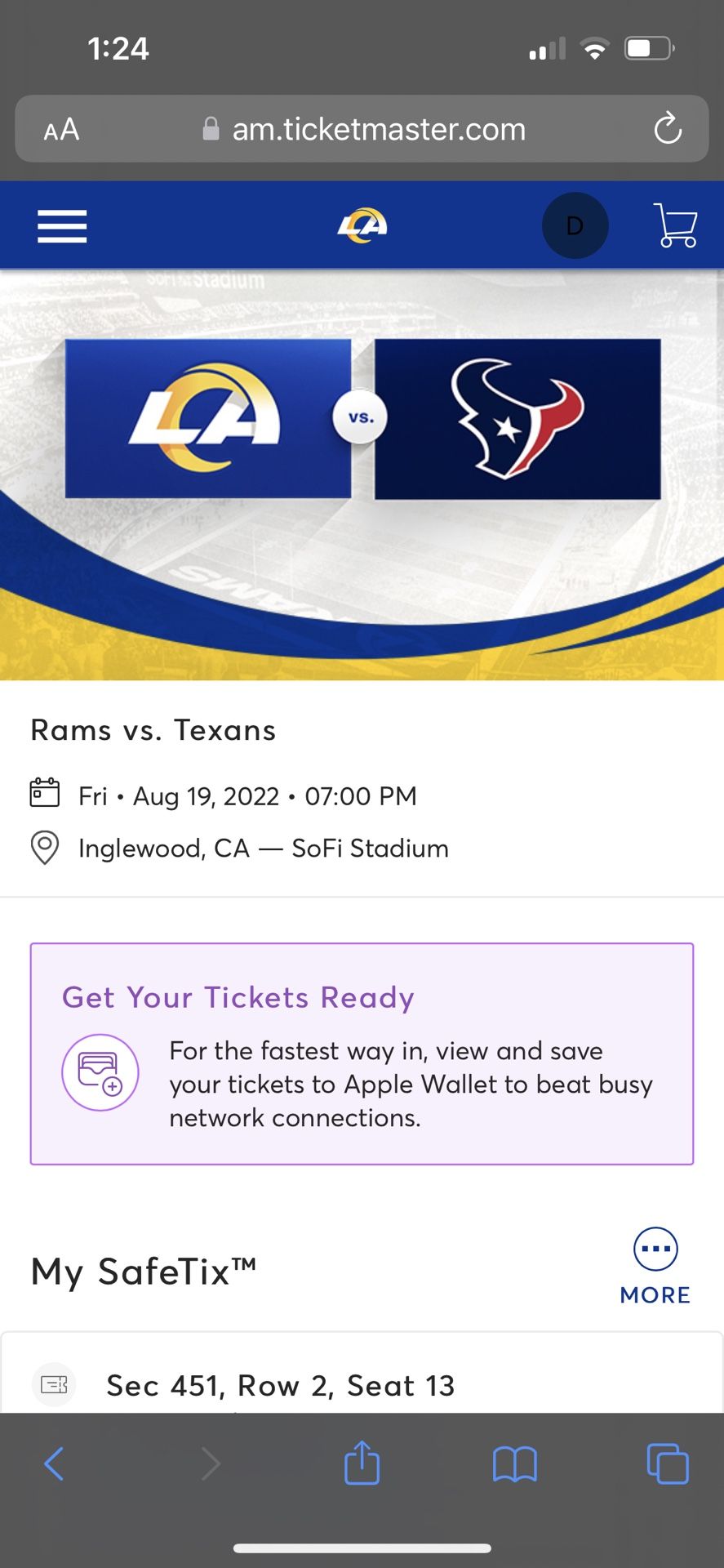Screen dimensions: 724x1568
Task: Open Safari bookmarks
Action: [x=514, y=1463]
